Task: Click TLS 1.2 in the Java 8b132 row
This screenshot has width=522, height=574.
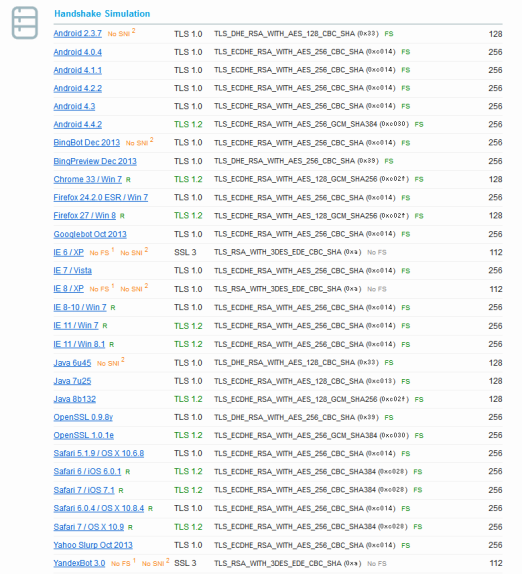Action: click(x=188, y=399)
